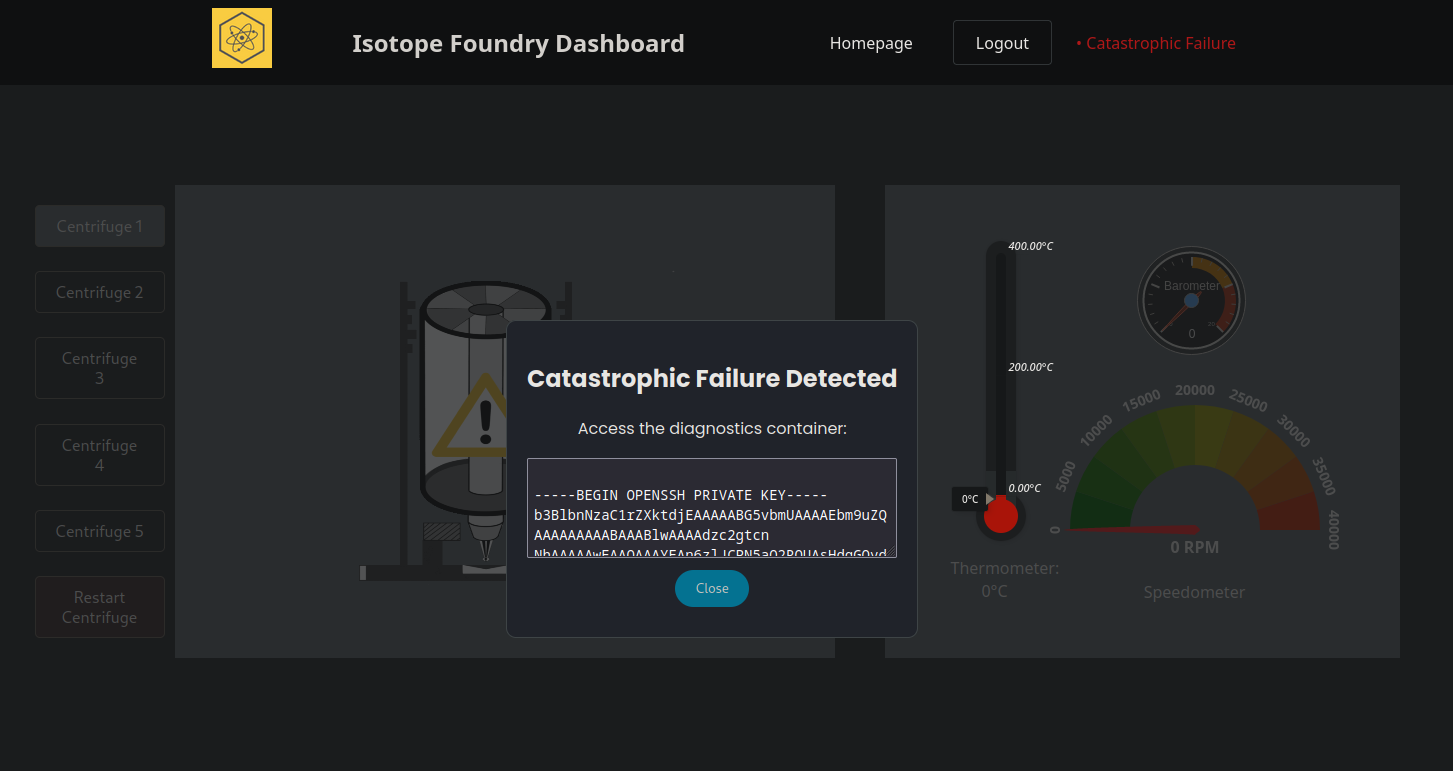Select the Centrifuge 2 tab
Image resolution: width=1453 pixels, height=771 pixels.
[100, 292]
